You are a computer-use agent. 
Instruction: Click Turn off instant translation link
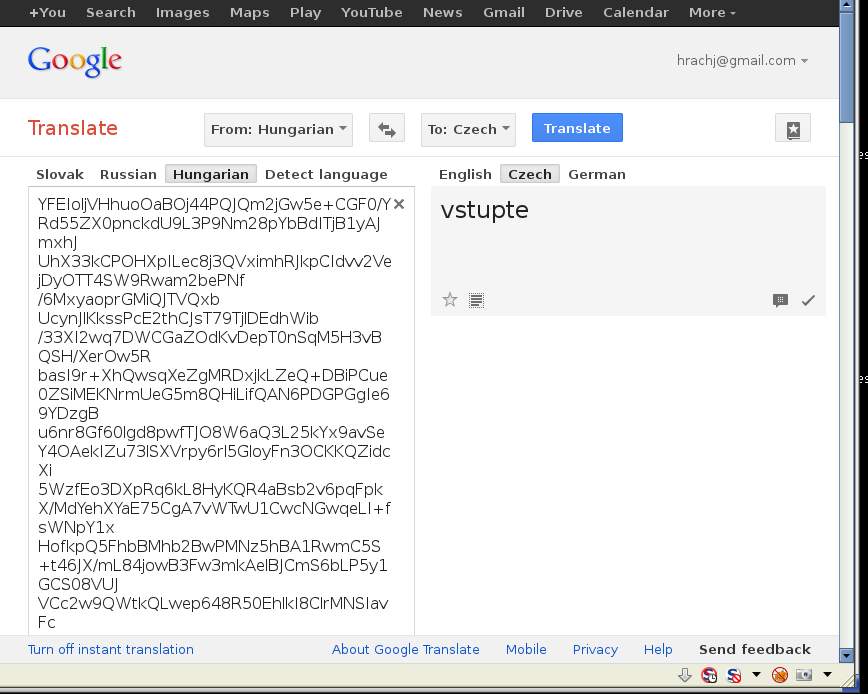tap(111, 649)
